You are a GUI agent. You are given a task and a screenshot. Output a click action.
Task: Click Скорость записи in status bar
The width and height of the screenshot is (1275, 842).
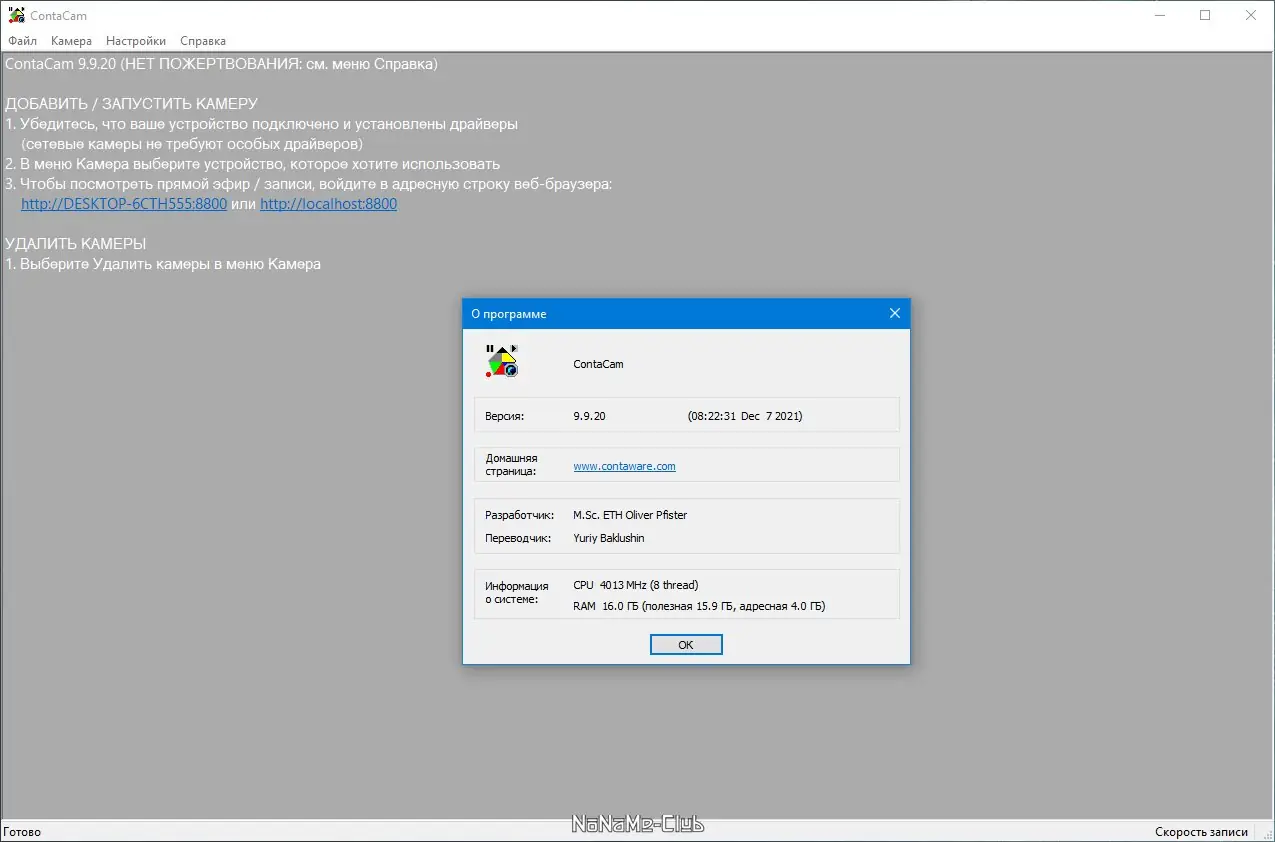click(1201, 832)
